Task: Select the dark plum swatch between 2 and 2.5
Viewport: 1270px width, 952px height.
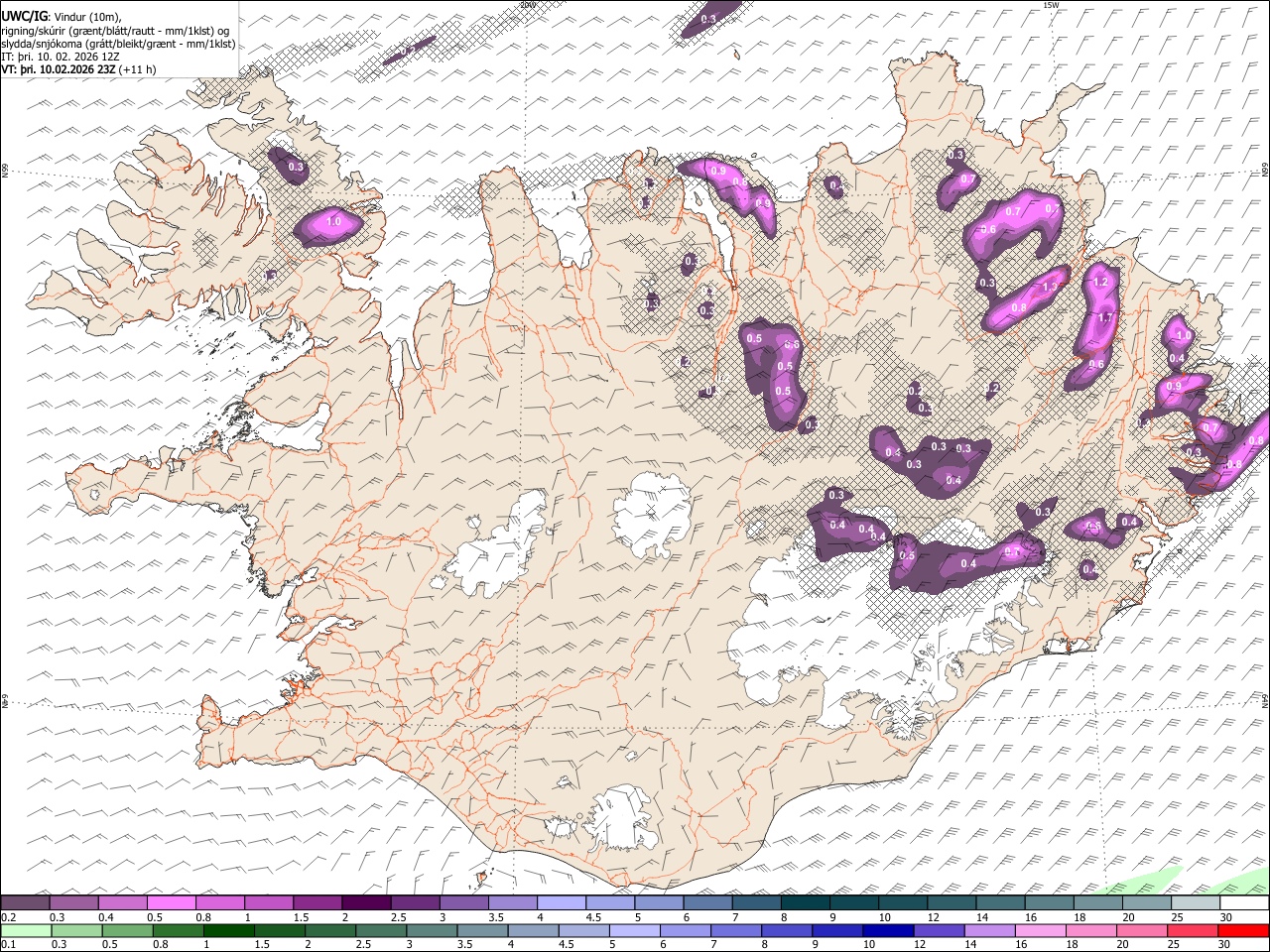Action: pyautogui.click(x=366, y=903)
